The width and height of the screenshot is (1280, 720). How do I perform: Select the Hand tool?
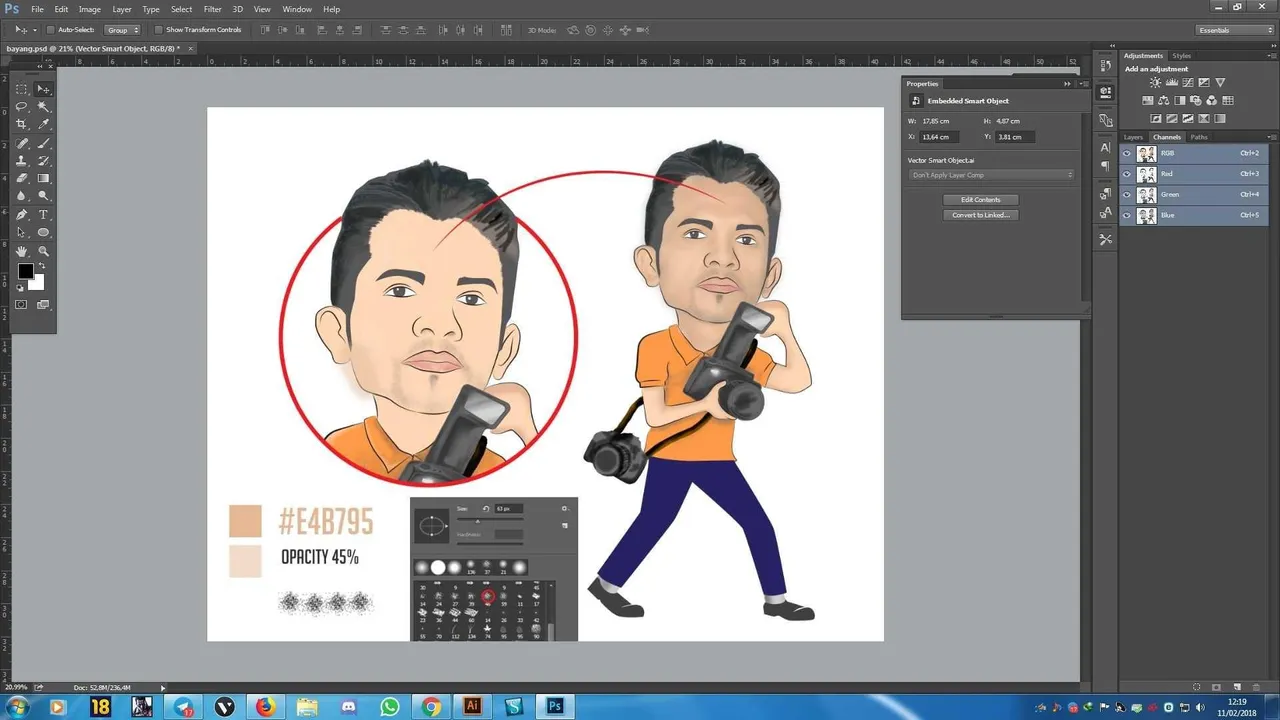tap(22, 251)
